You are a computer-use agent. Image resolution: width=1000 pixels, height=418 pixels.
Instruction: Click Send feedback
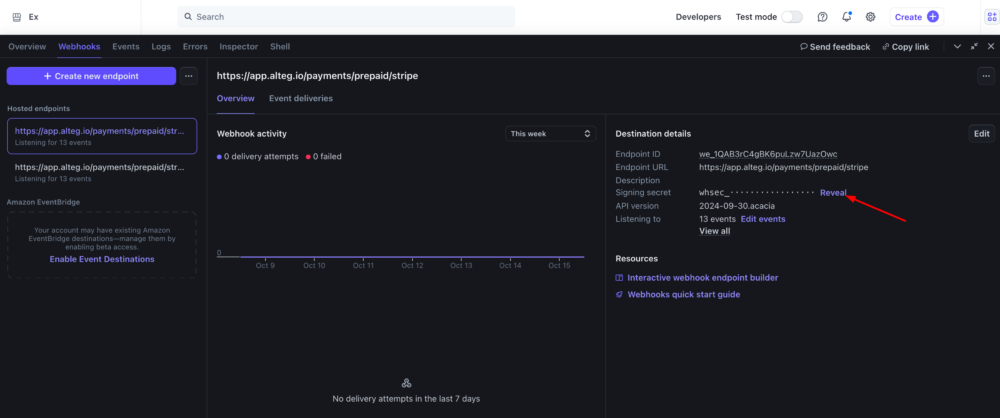[835, 47]
